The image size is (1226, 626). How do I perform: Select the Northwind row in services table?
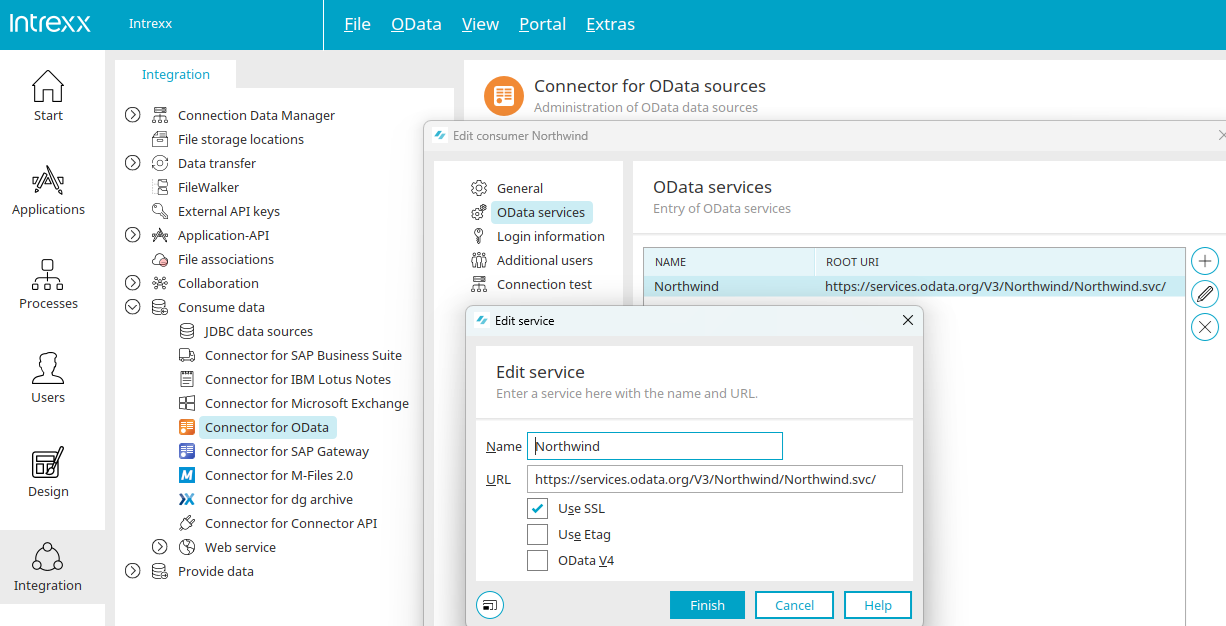point(914,286)
